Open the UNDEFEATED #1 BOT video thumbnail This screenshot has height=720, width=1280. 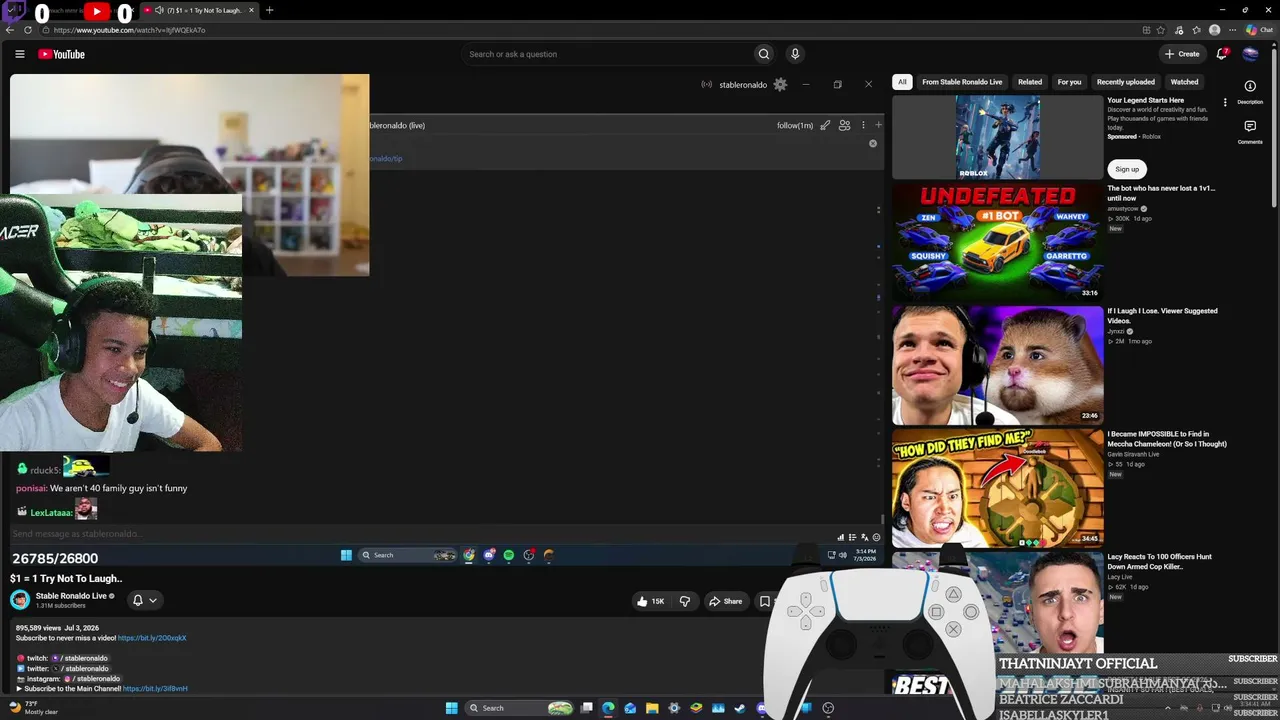(997, 241)
